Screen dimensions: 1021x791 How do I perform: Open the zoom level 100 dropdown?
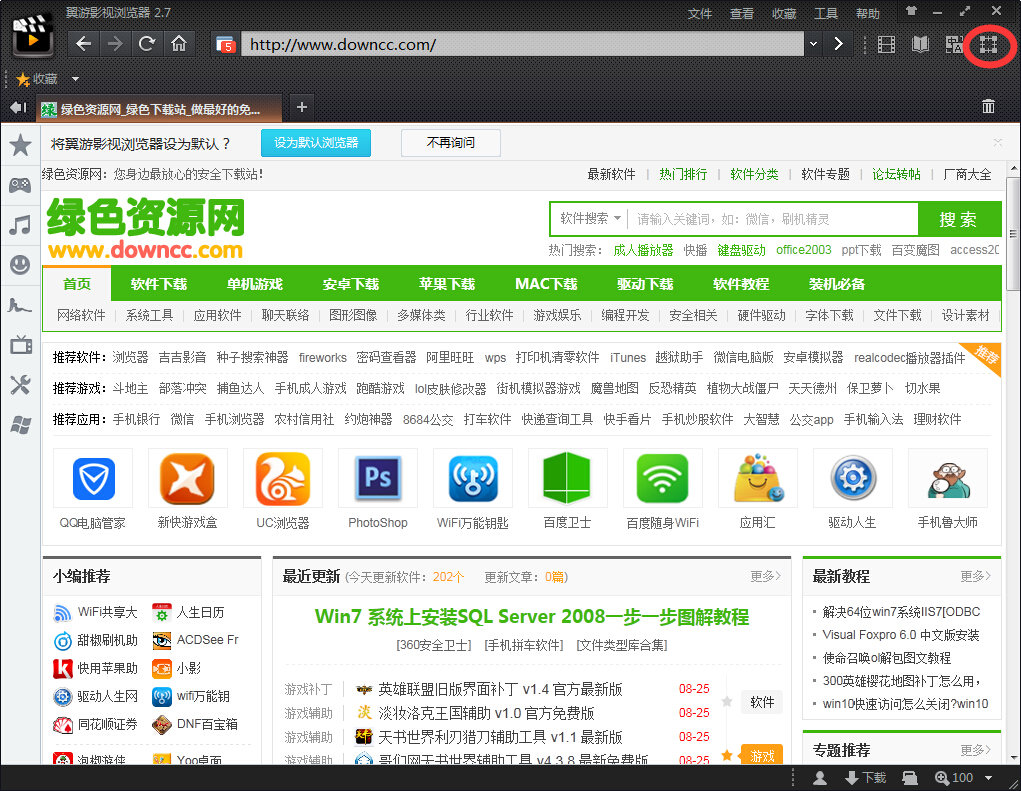pyautogui.click(x=988, y=777)
